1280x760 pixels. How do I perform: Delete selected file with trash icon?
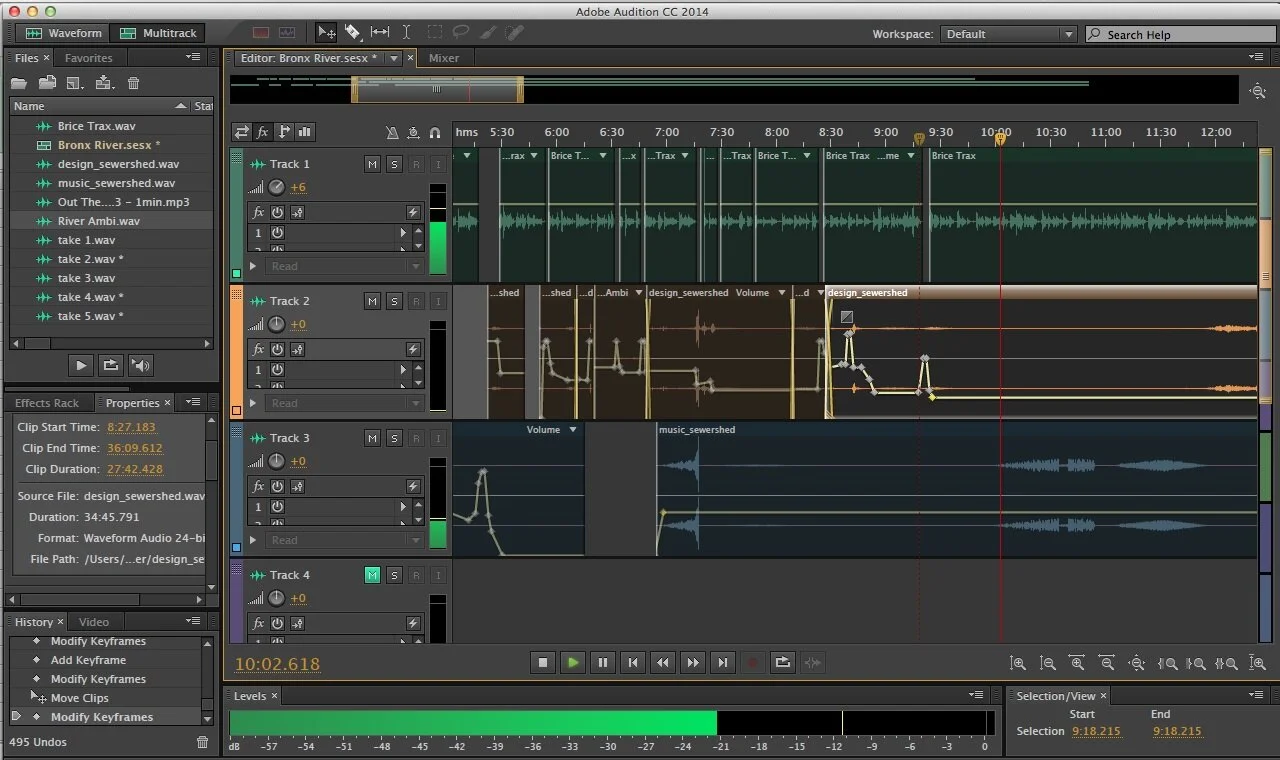coord(134,83)
